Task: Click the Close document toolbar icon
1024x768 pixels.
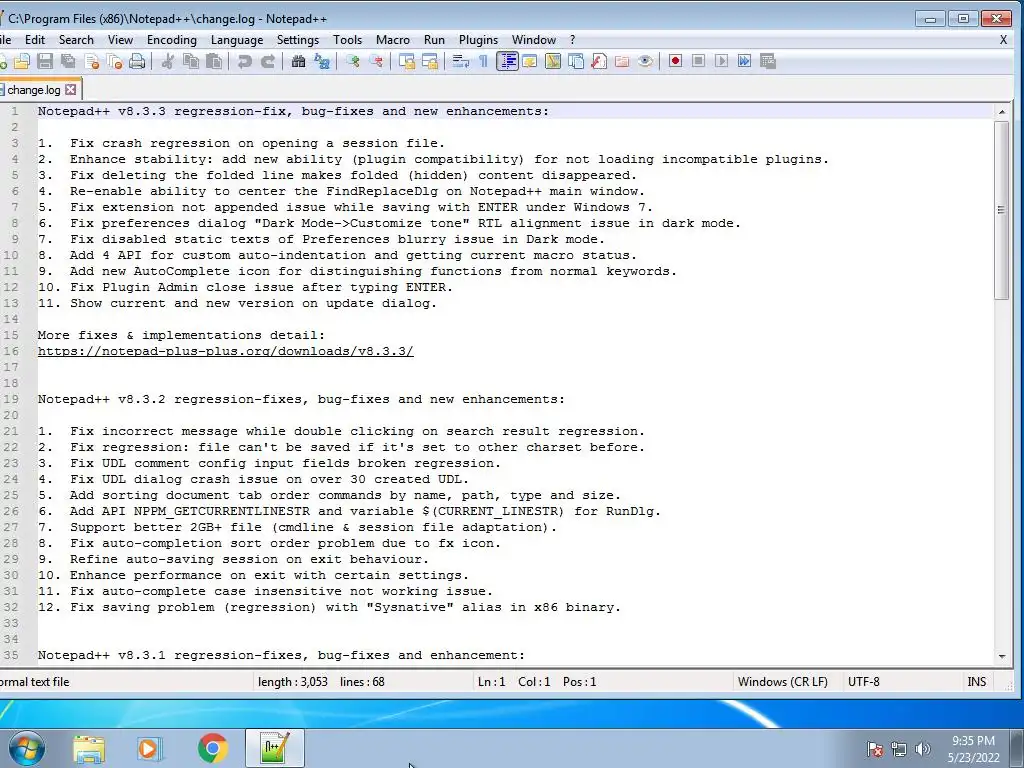Action: point(91,61)
